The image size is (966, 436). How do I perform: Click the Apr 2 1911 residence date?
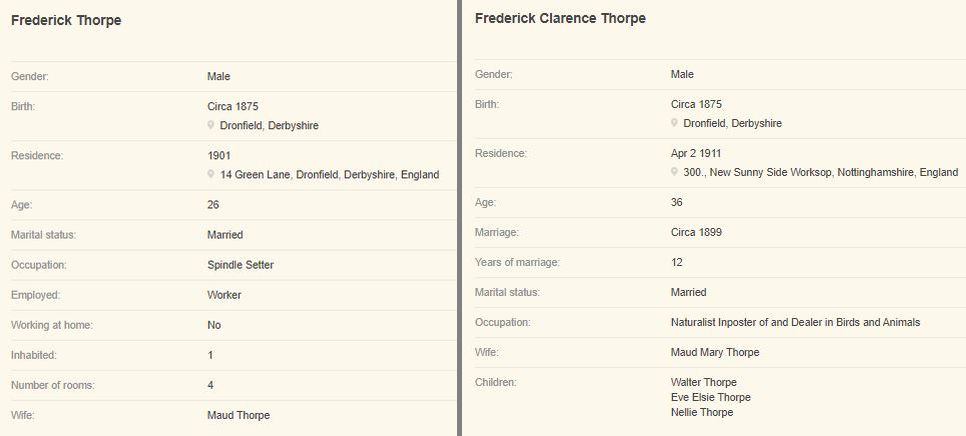pos(696,153)
